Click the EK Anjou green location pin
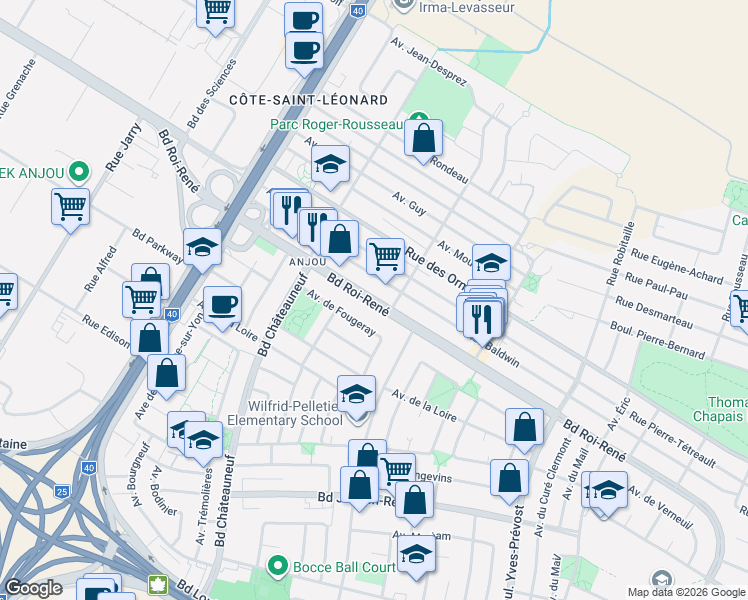The width and height of the screenshot is (748, 600). click(x=79, y=172)
